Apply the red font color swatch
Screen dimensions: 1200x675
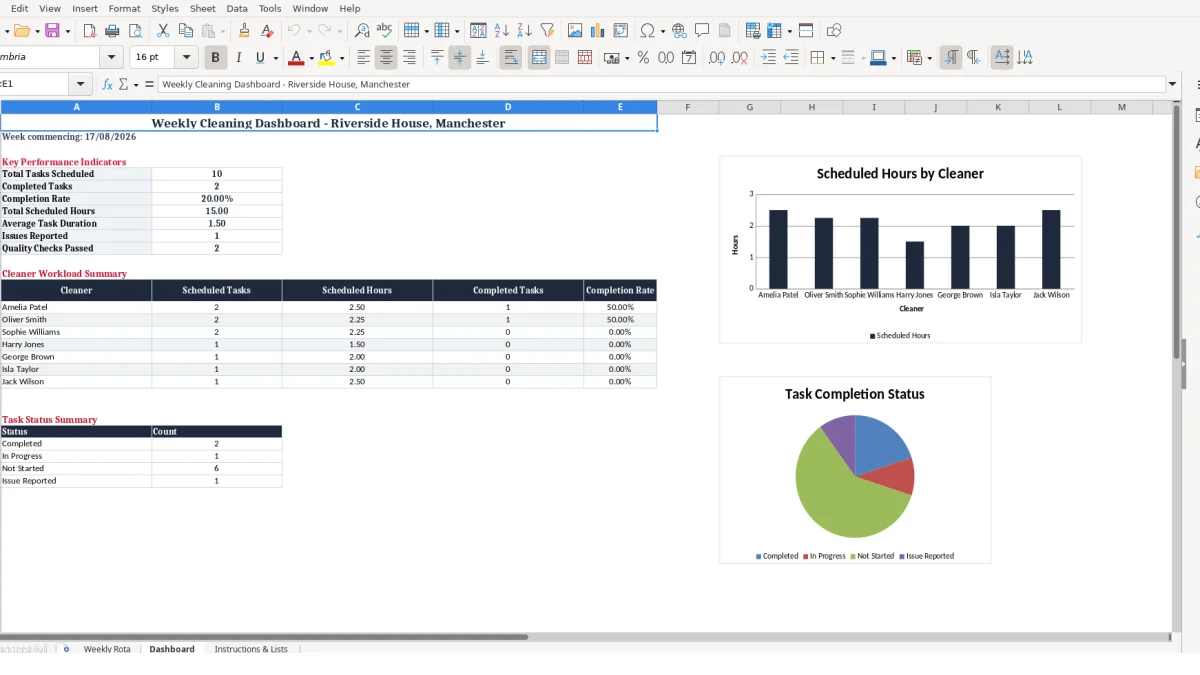click(296, 58)
